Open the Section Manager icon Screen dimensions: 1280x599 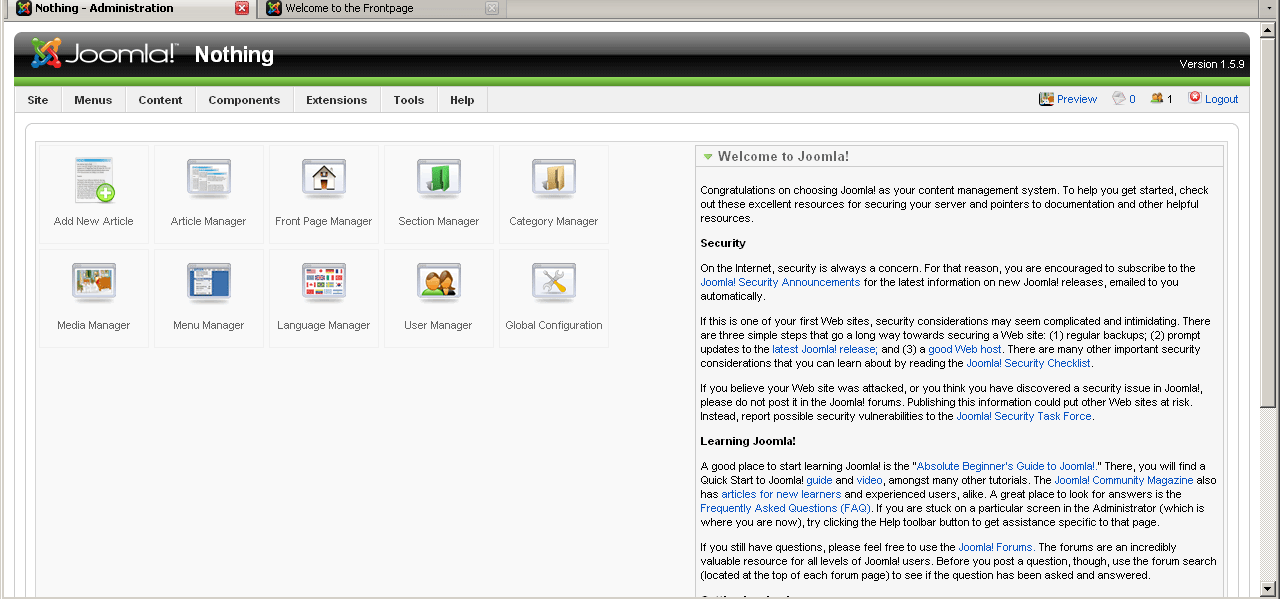tap(439, 194)
